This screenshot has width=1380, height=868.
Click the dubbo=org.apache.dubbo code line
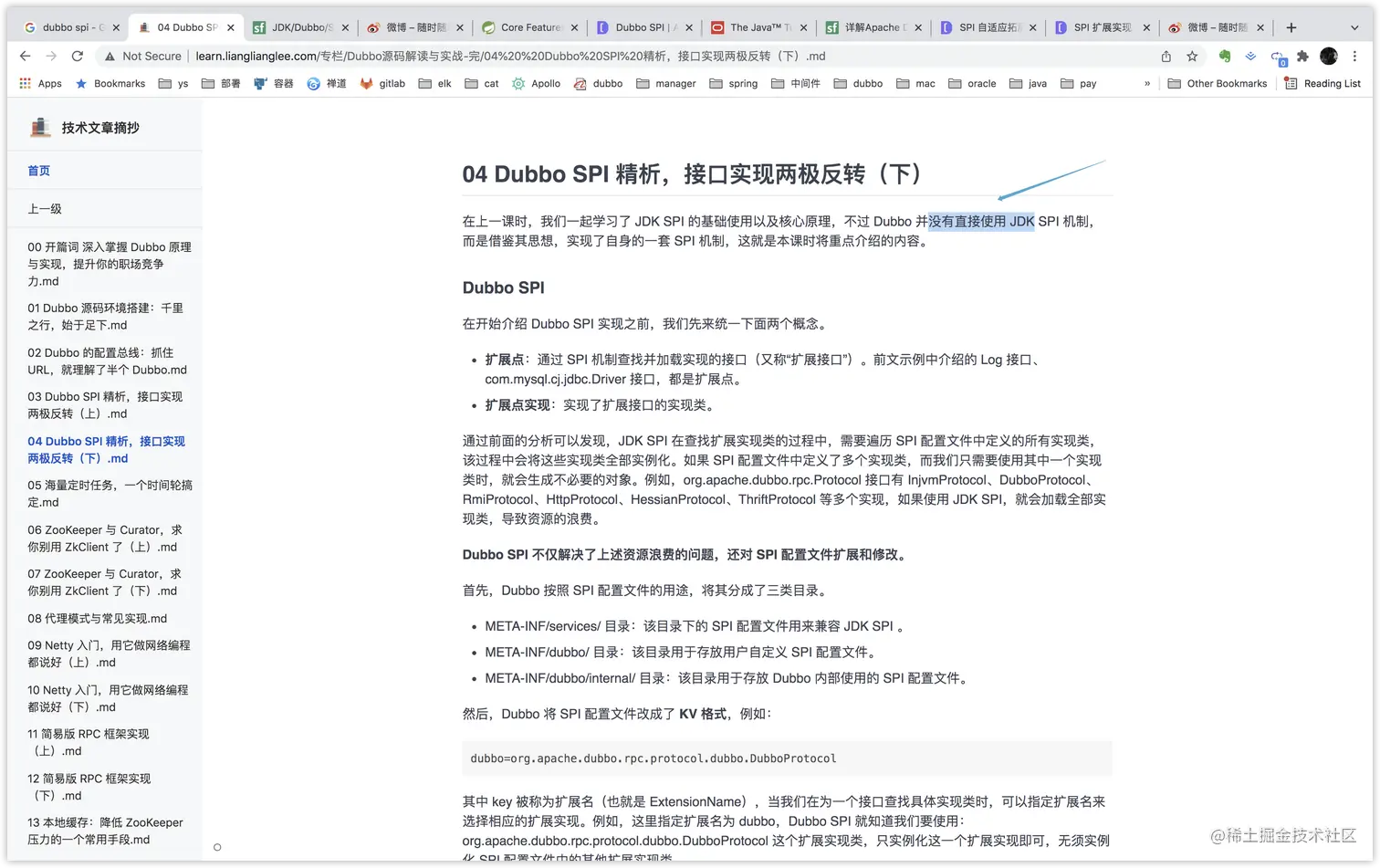tap(653, 758)
